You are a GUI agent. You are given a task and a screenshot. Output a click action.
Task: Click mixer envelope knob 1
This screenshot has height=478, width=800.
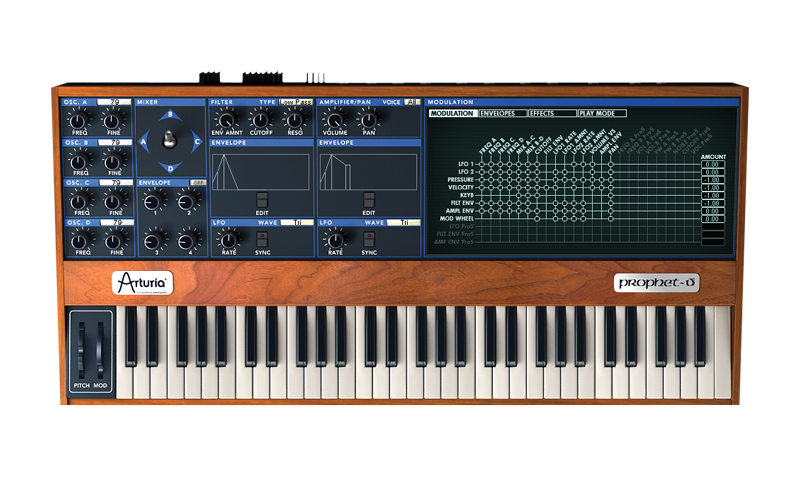click(x=153, y=202)
